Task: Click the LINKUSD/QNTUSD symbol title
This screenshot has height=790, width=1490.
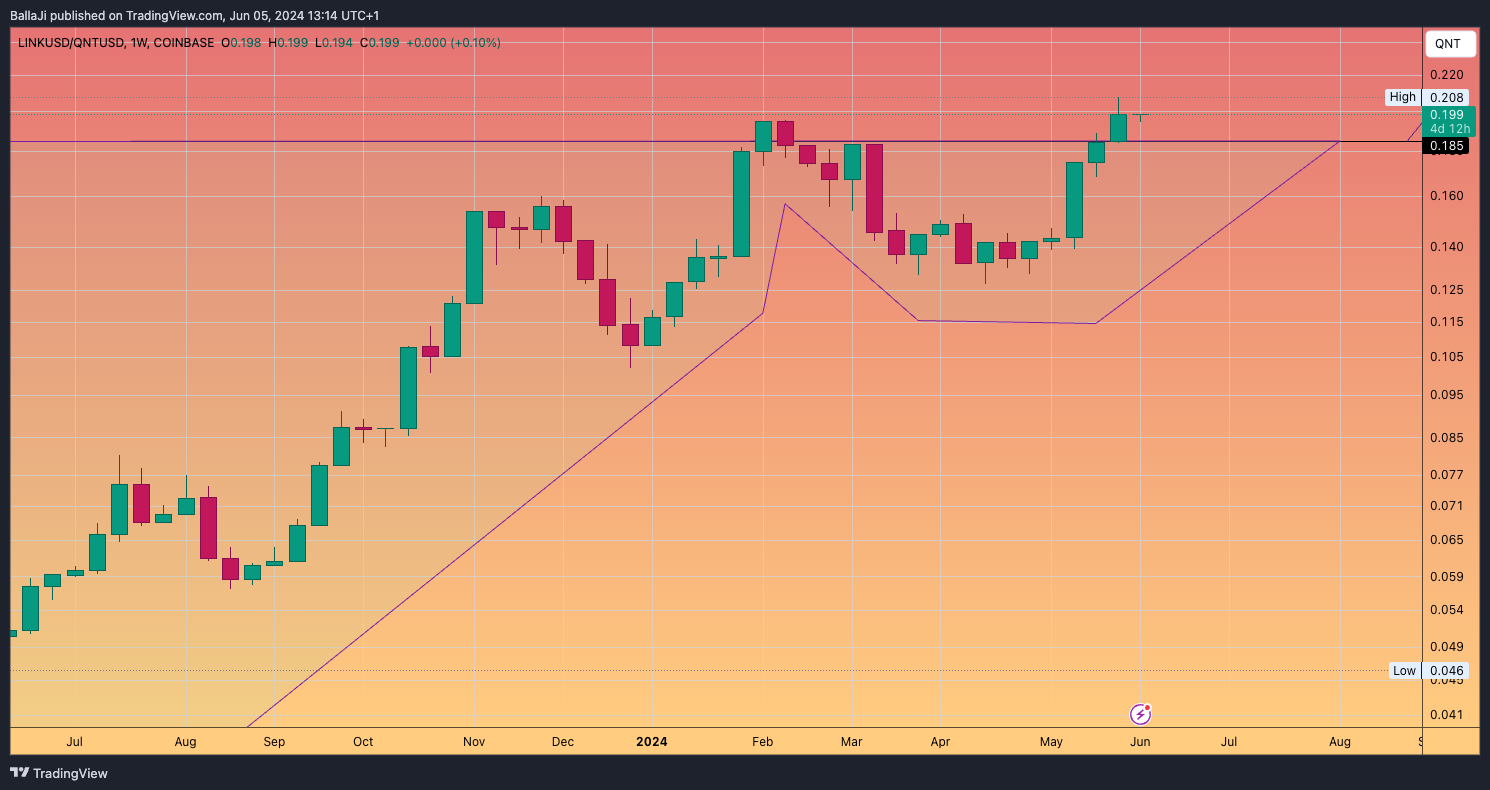Action: coord(71,43)
